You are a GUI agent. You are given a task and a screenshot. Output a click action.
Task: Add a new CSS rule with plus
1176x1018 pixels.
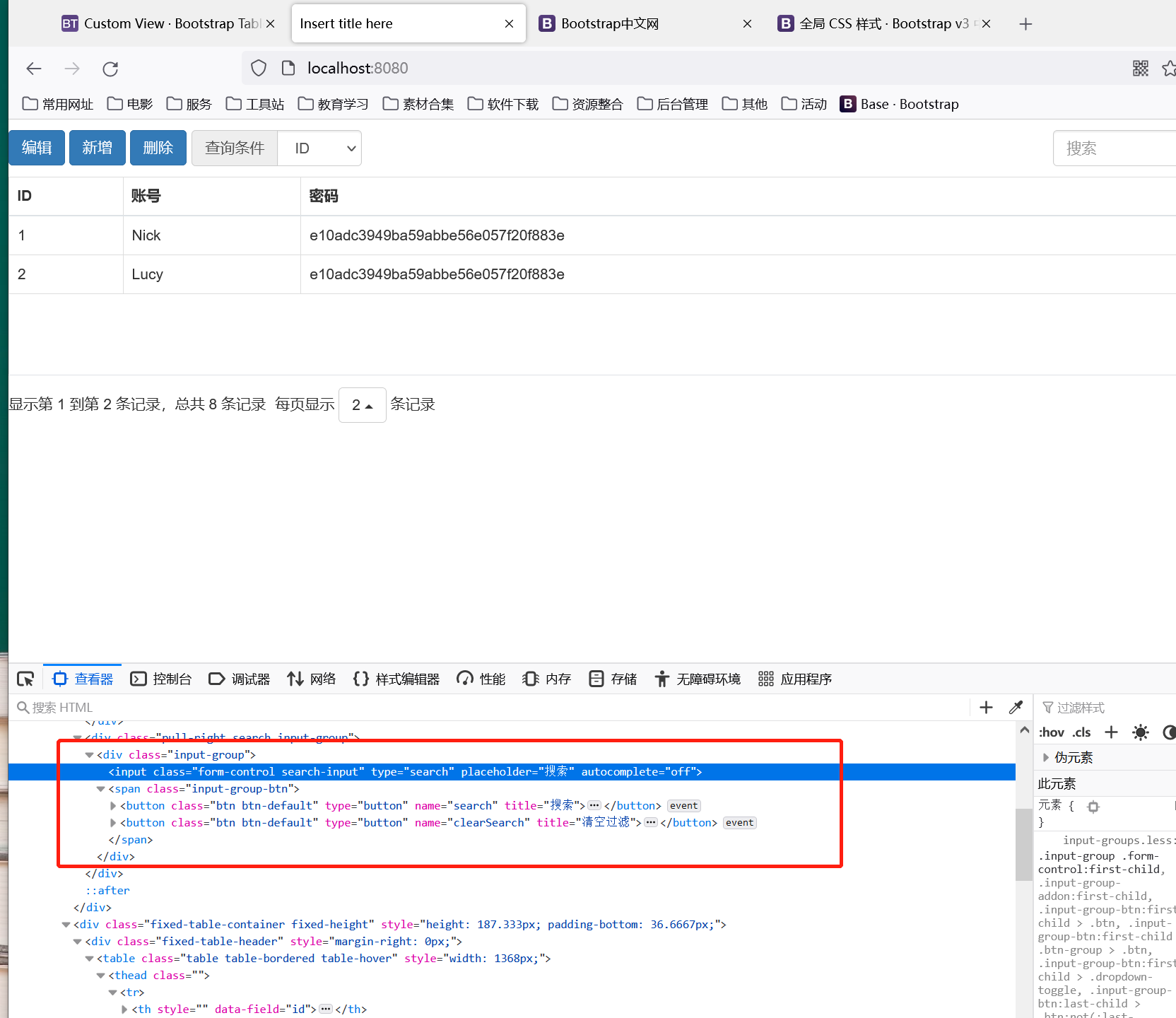pyautogui.click(x=1111, y=732)
